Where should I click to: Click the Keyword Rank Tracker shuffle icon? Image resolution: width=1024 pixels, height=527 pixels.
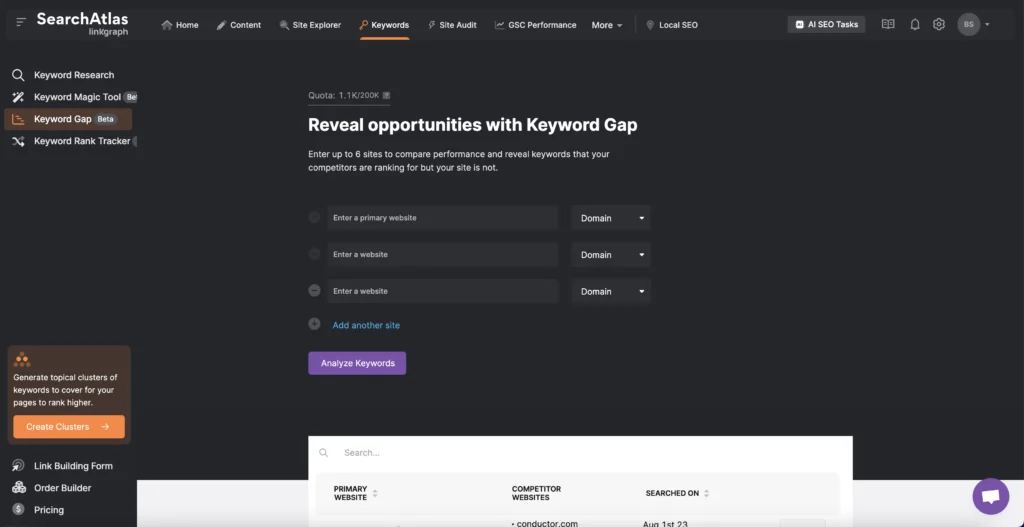(18, 141)
